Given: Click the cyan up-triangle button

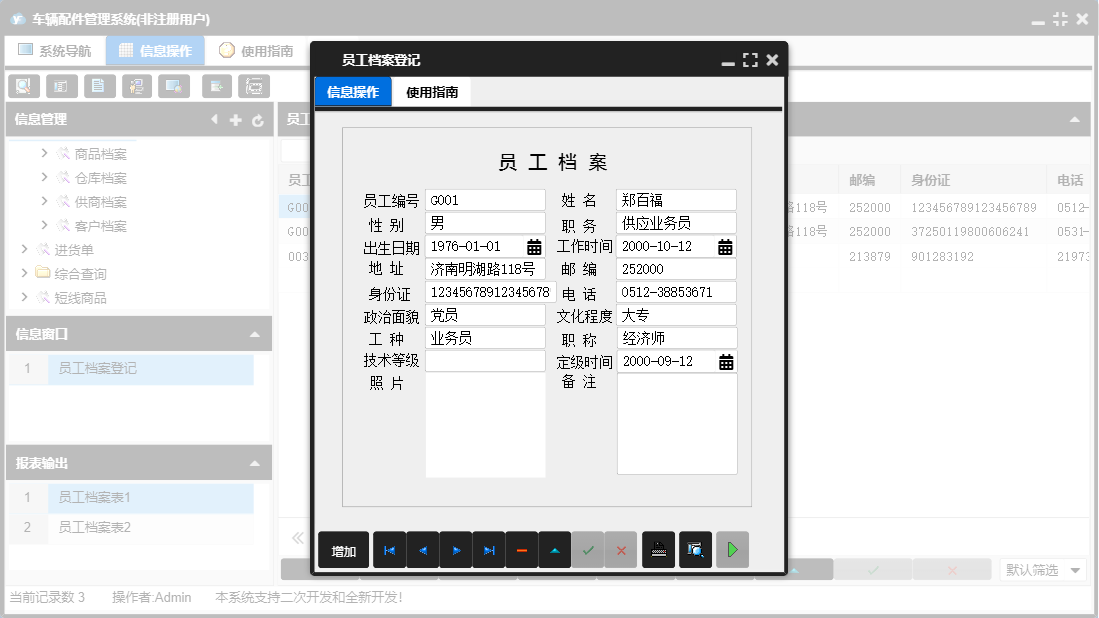Looking at the screenshot, I should (555, 550).
